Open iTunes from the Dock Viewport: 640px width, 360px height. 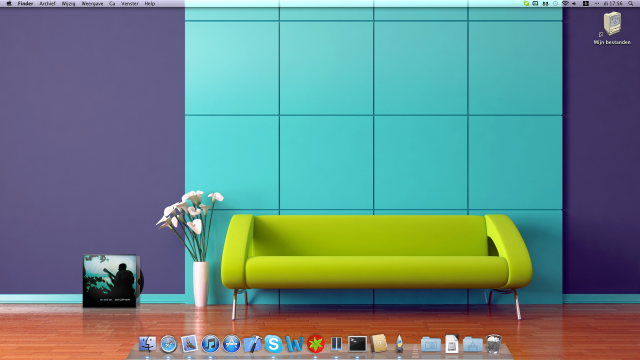click(210, 344)
